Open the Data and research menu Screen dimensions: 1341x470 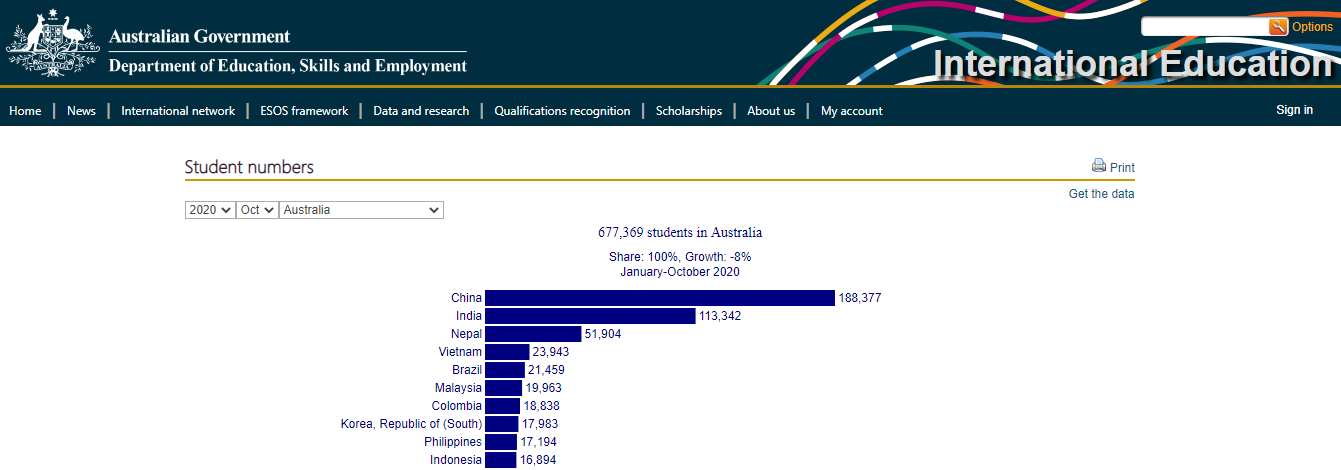pos(421,111)
